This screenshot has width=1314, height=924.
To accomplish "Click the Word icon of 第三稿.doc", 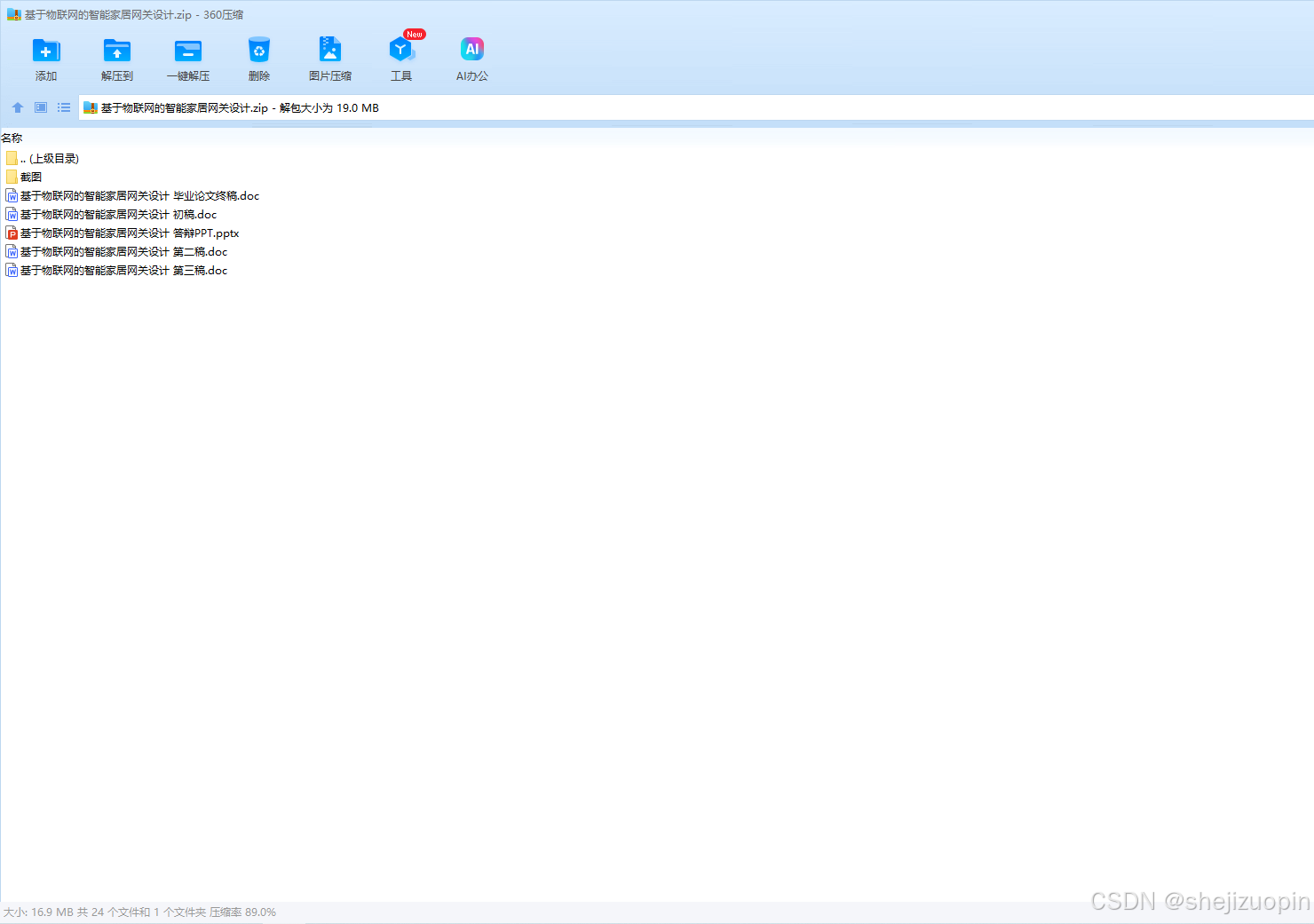I will pos(12,270).
